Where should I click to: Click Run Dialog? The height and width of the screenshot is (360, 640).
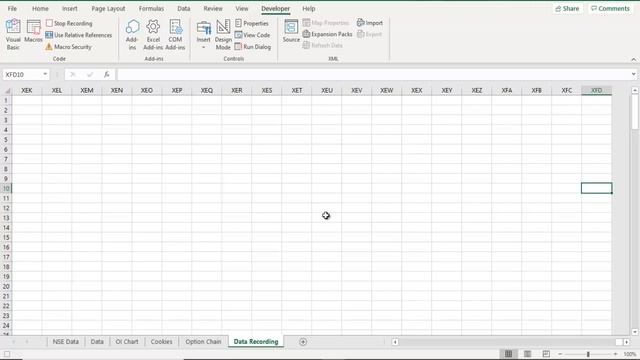coord(253,47)
